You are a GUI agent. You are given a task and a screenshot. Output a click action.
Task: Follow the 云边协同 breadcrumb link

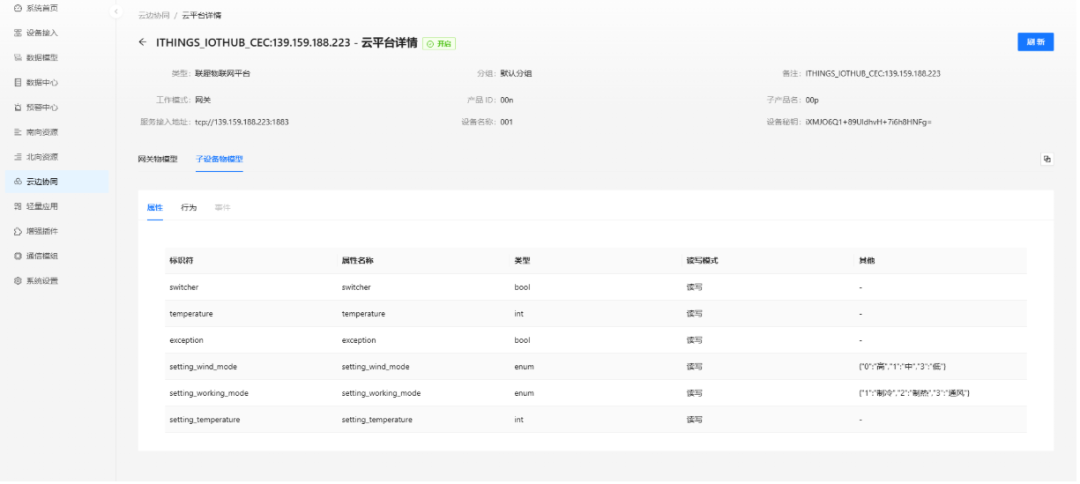(x=154, y=15)
